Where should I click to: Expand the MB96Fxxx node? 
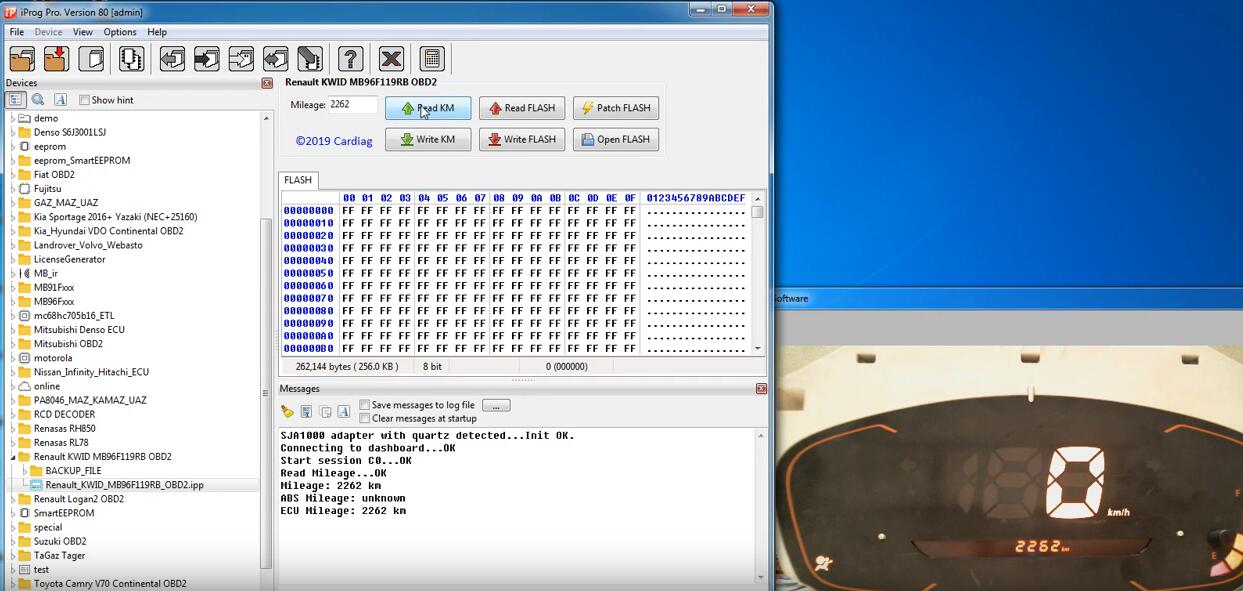point(13,302)
